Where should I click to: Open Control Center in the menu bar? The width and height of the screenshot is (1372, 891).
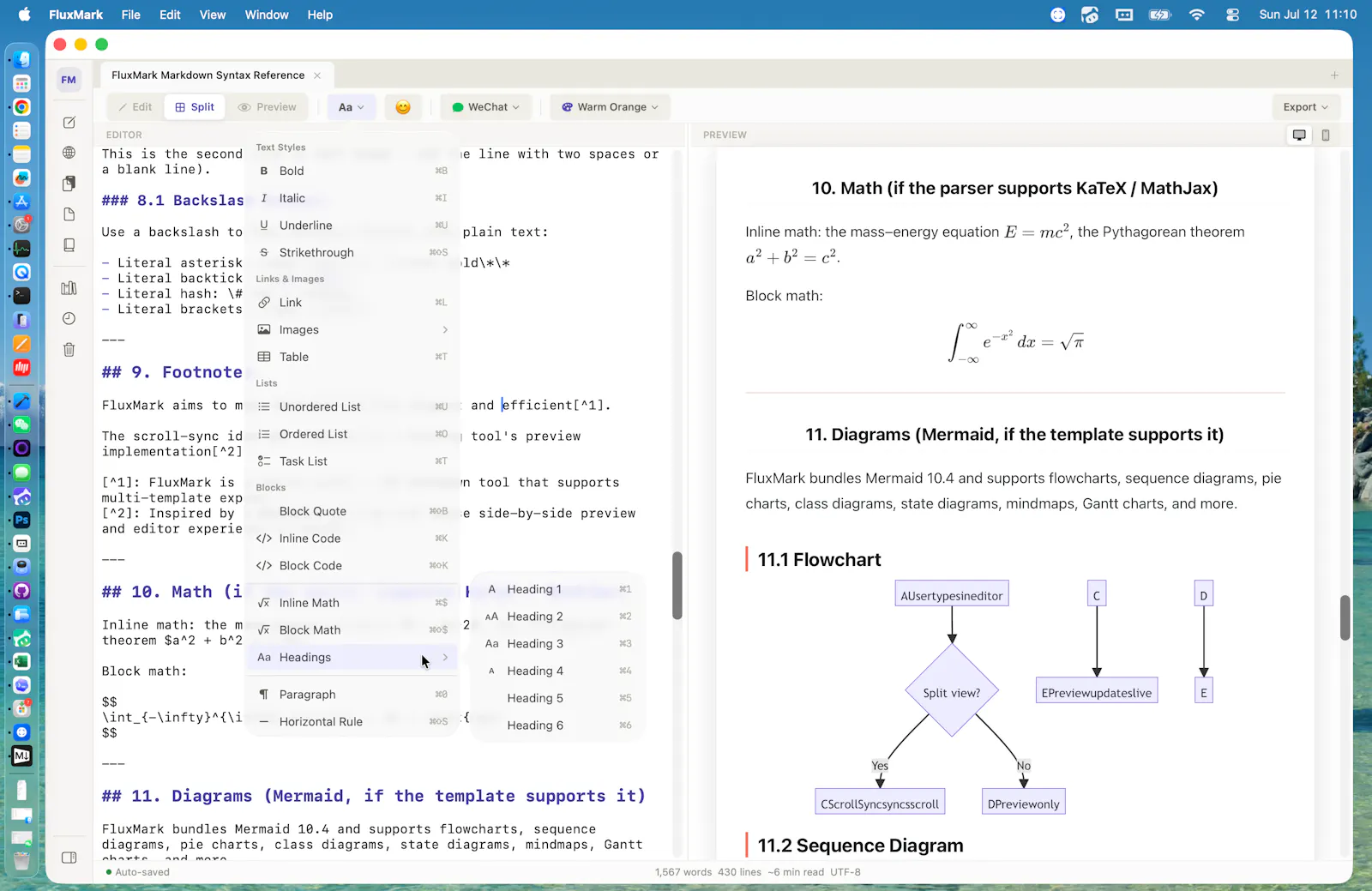(1233, 15)
